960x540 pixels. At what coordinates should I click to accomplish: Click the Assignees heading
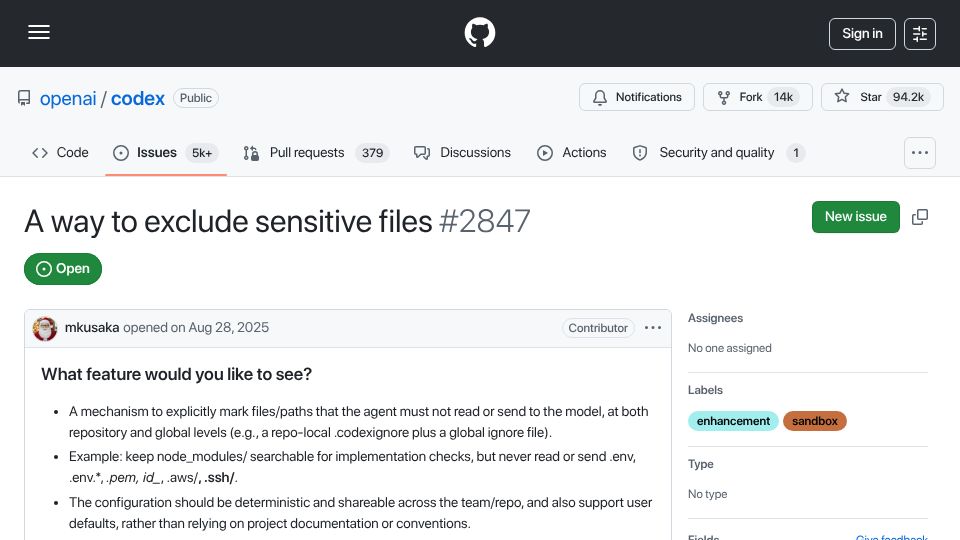tap(715, 318)
